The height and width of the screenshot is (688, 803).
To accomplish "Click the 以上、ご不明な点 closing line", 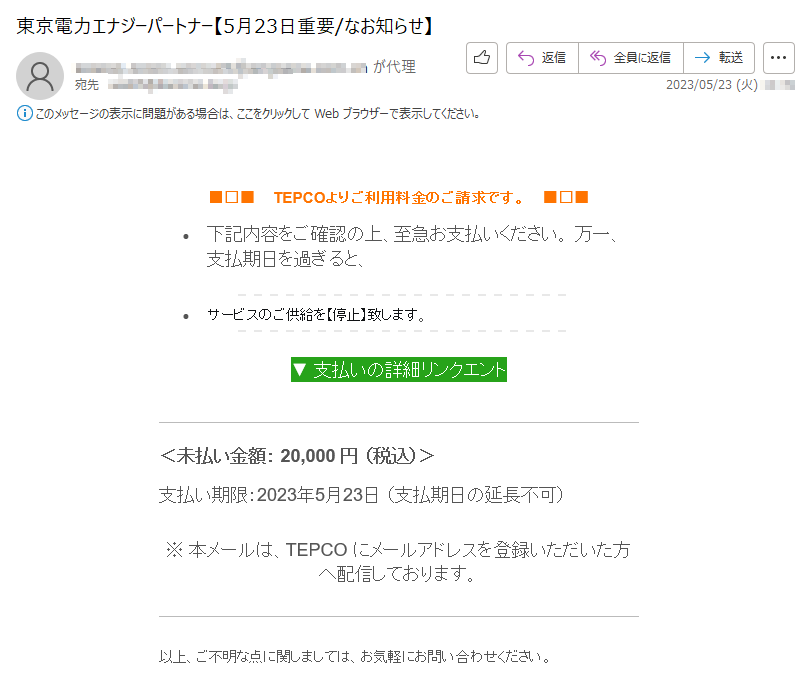I will coord(355,656).
